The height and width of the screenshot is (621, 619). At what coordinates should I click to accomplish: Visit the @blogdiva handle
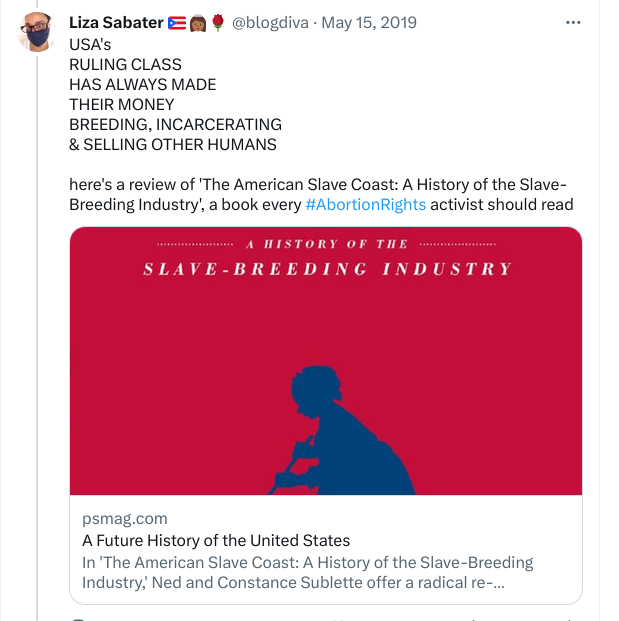(270, 23)
